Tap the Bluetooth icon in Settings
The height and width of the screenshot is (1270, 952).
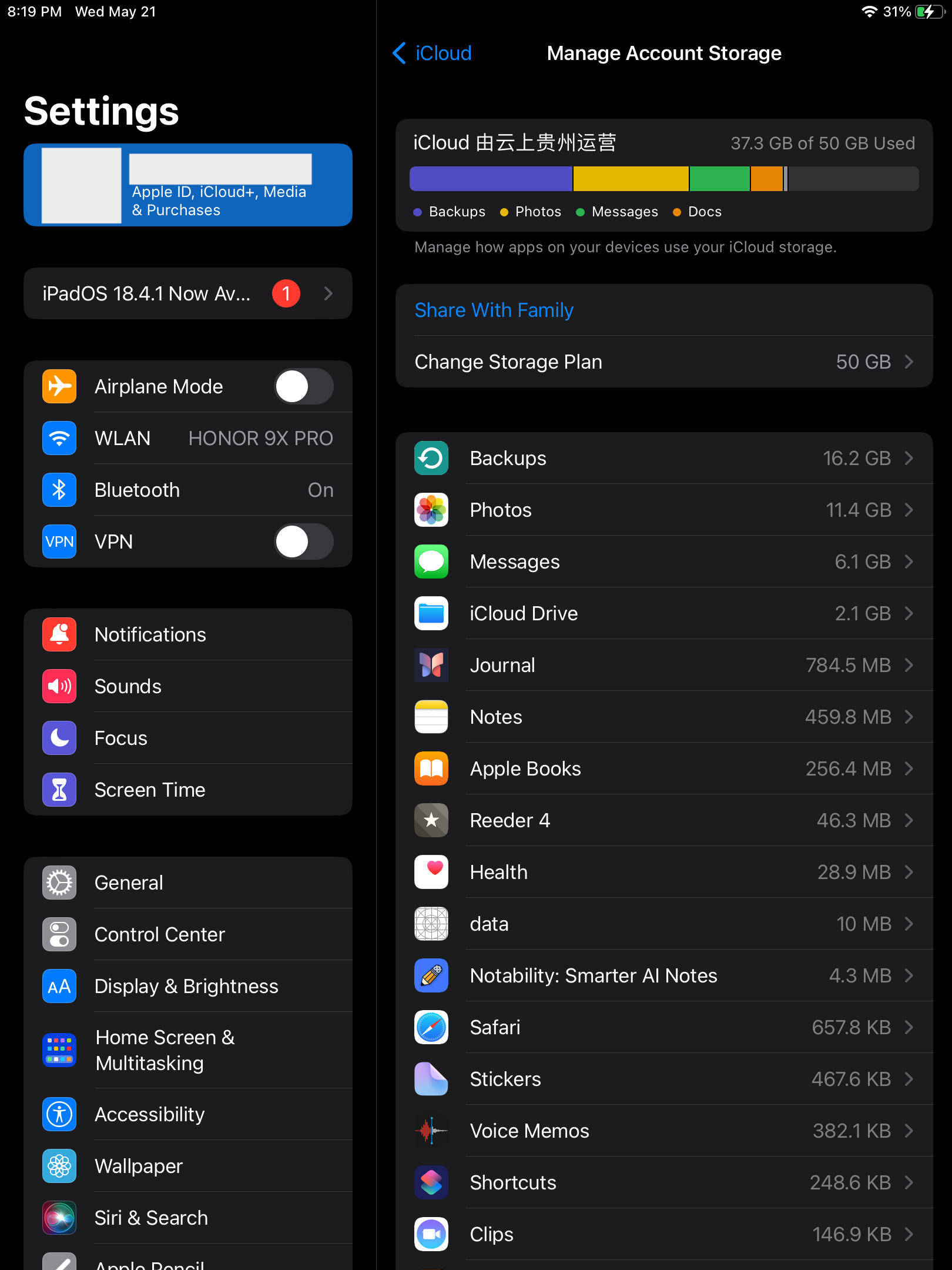(59, 490)
